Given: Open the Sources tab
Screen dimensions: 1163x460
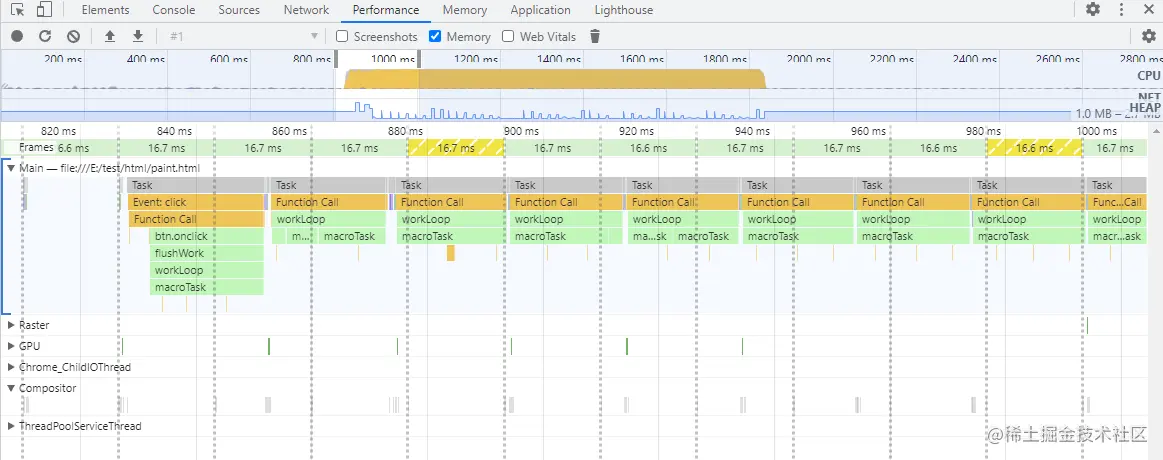Looking at the screenshot, I should coord(240,10).
